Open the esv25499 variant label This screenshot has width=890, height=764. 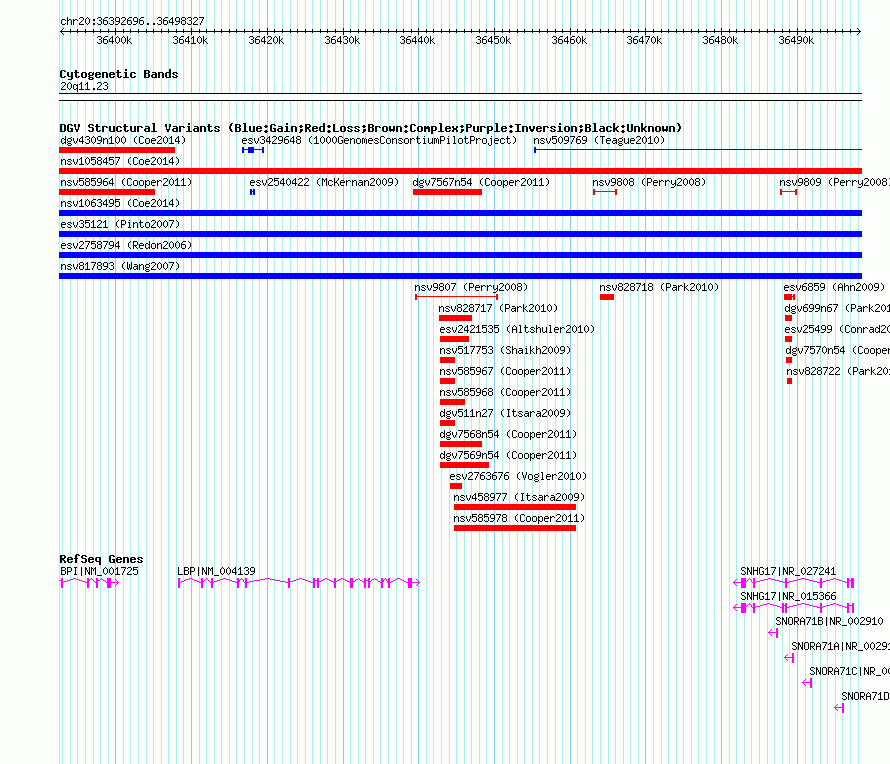point(837,329)
